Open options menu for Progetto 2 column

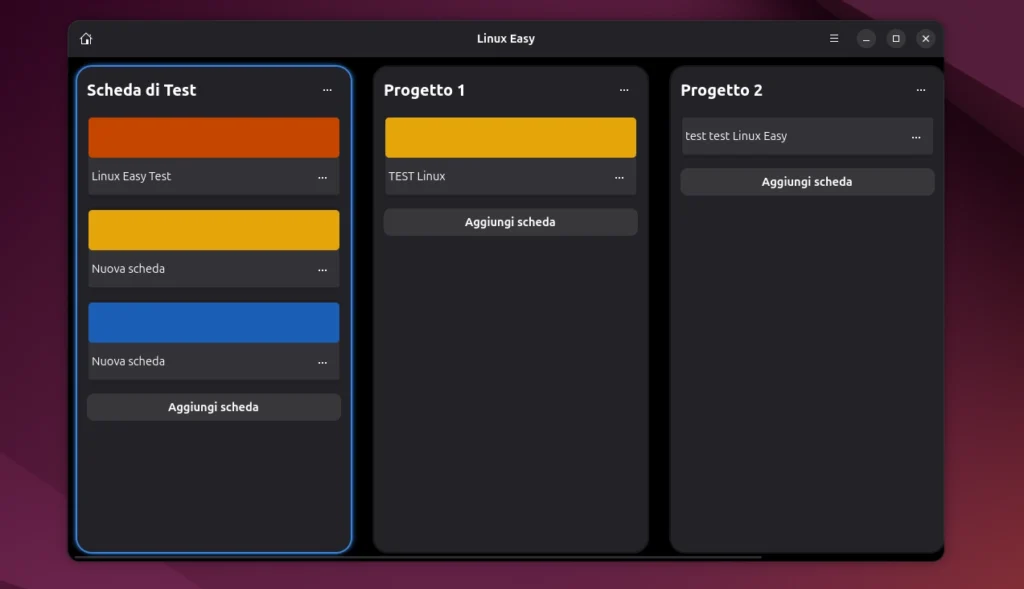tap(920, 90)
